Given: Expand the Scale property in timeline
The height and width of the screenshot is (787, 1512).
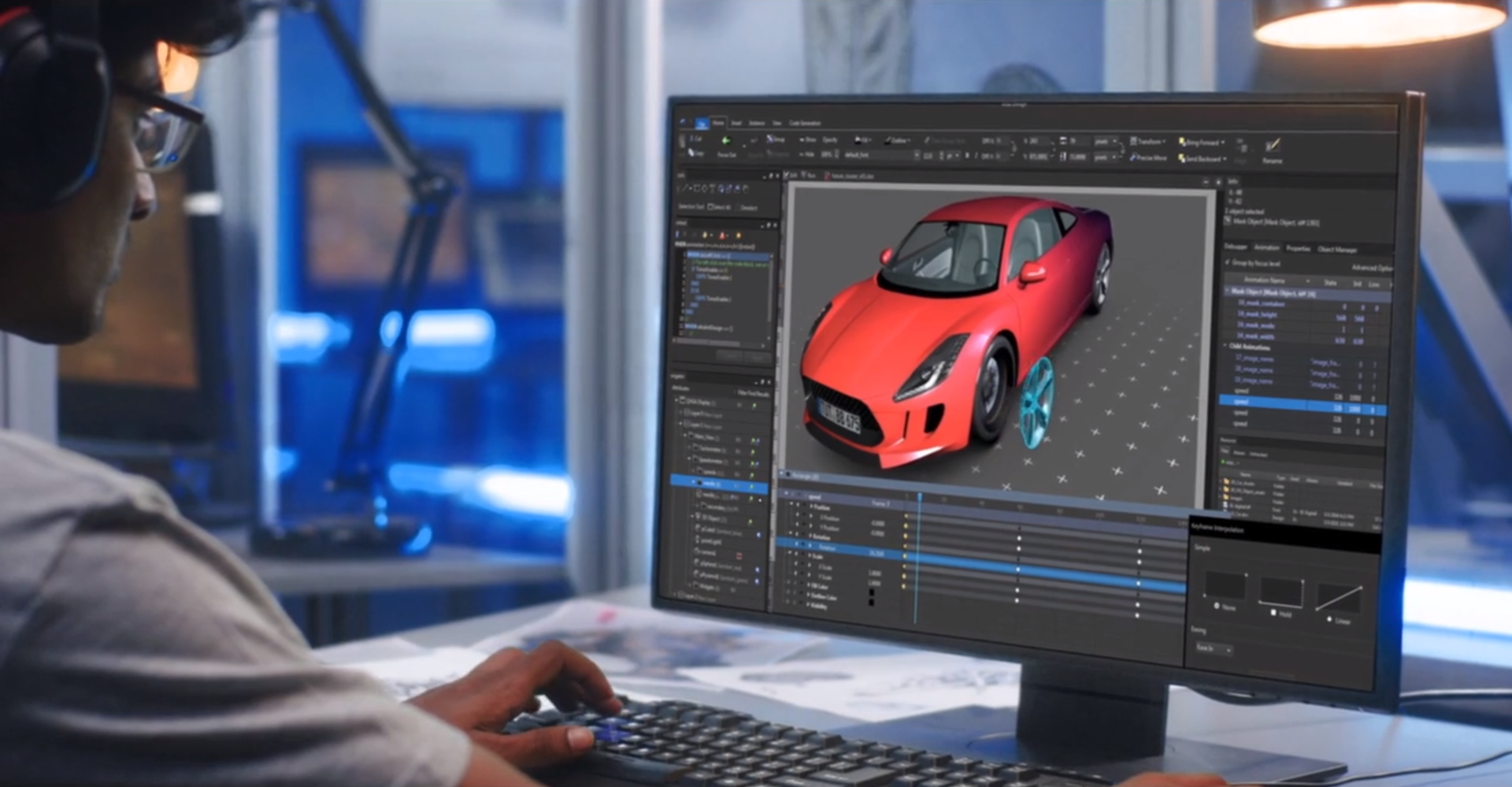Looking at the screenshot, I should (x=809, y=555).
